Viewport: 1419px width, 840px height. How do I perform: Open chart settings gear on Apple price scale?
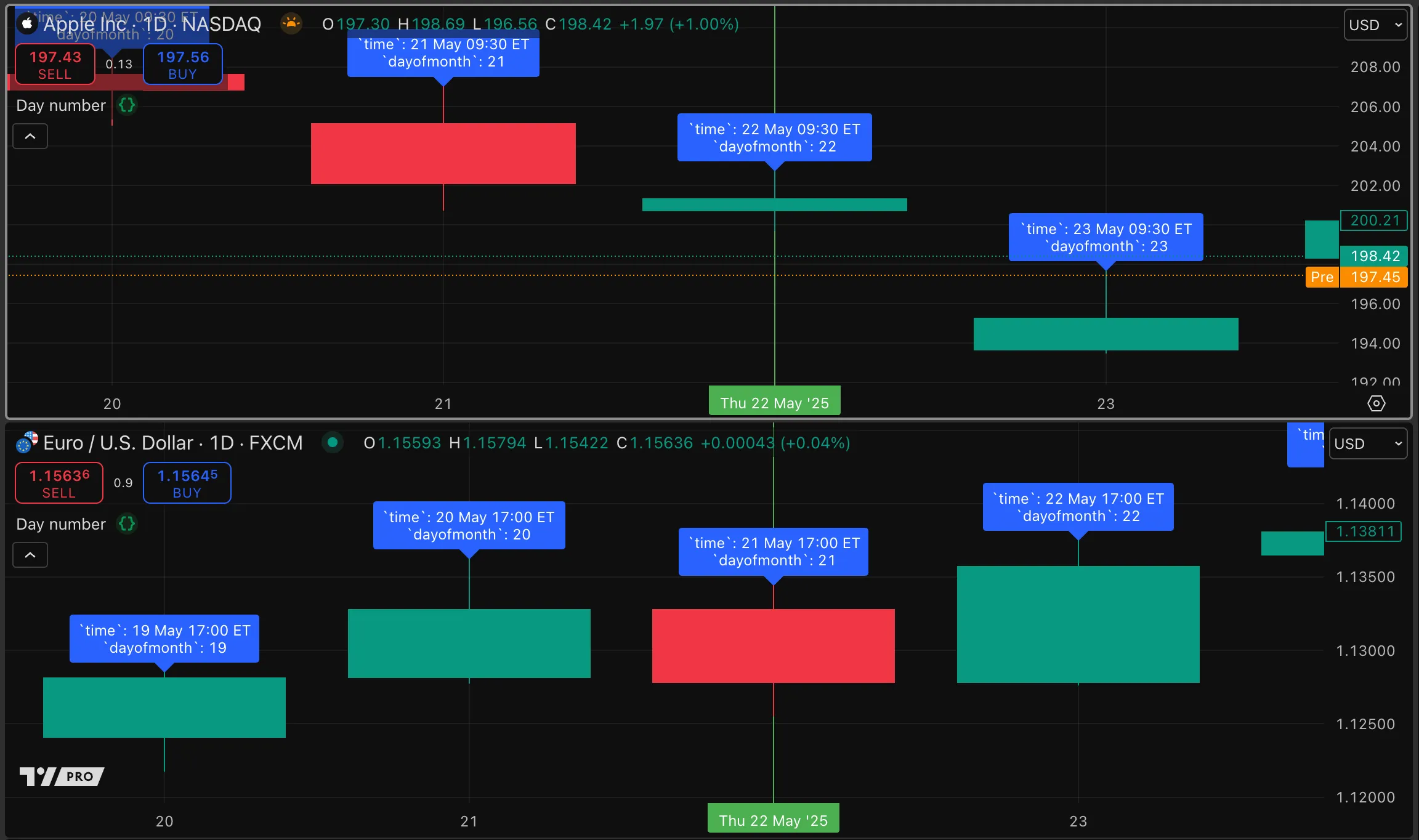(x=1376, y=403)
